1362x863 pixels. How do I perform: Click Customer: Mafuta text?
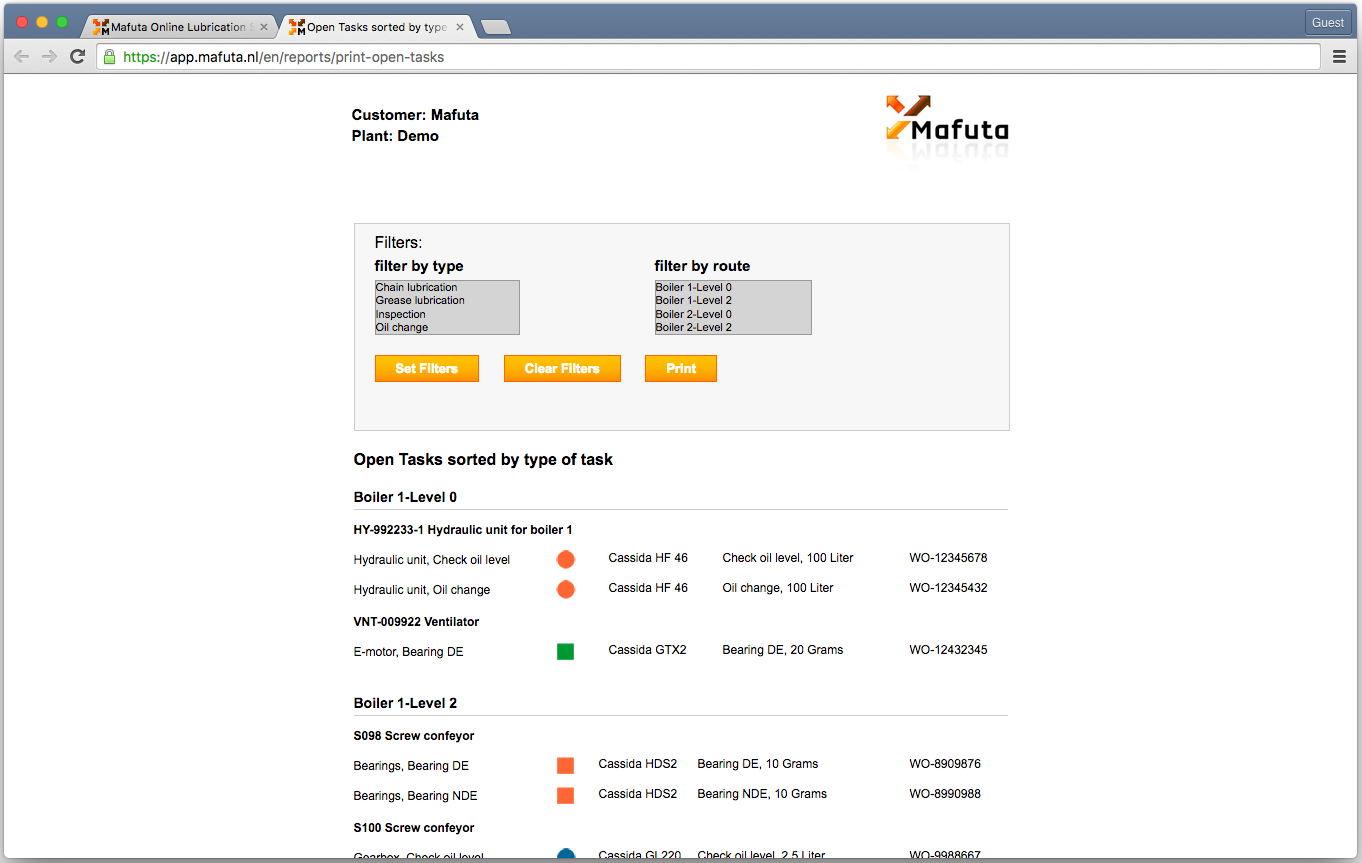click(415, 115)
